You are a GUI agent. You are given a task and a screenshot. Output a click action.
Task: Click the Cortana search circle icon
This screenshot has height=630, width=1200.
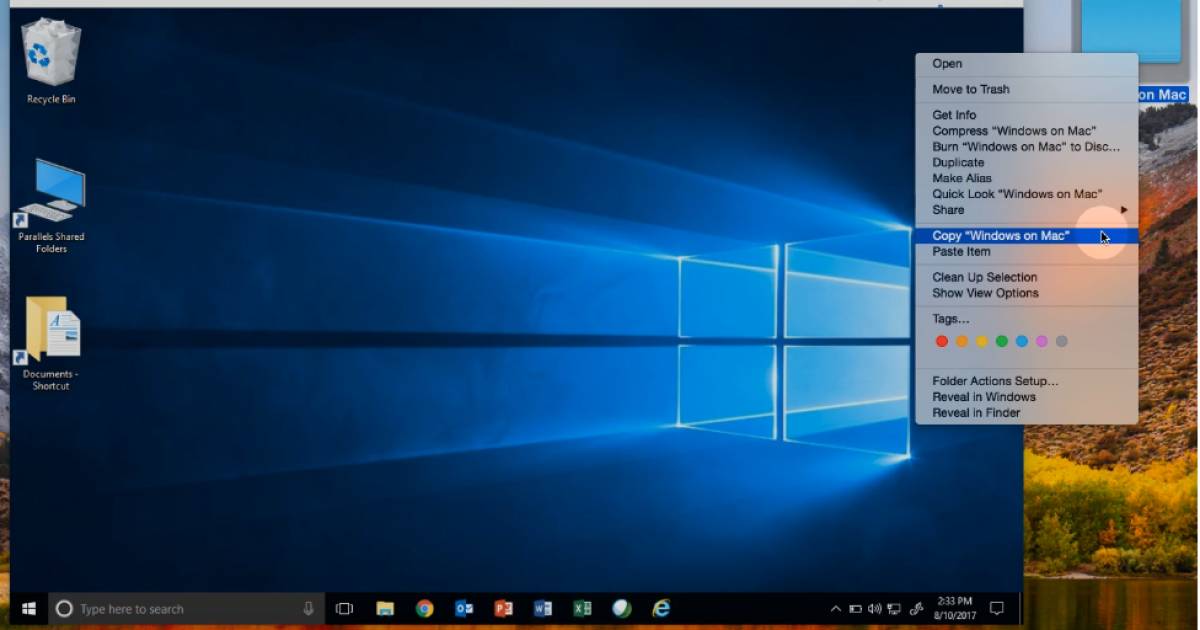[x=64, y=608]
